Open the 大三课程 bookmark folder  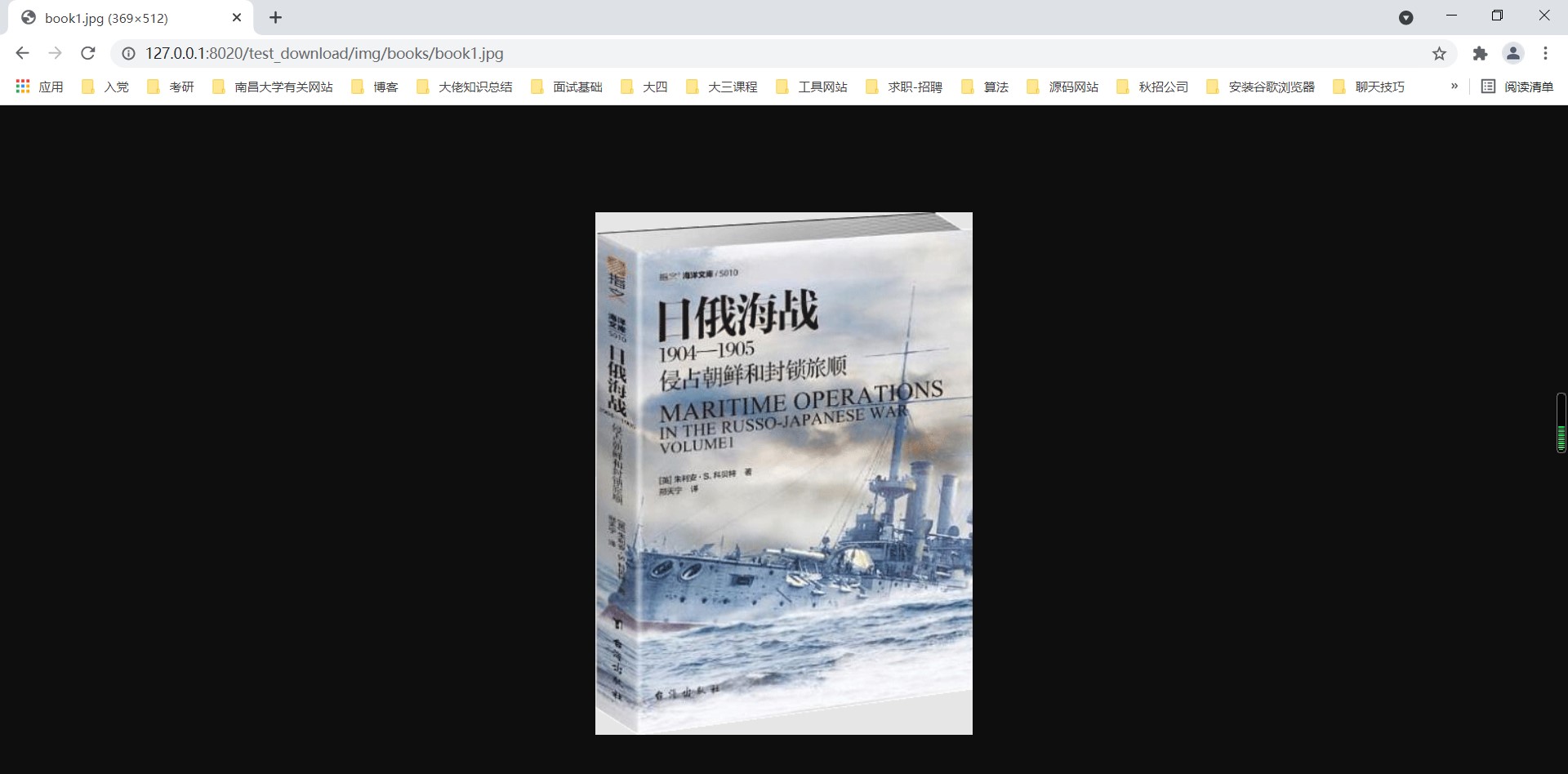722,87
